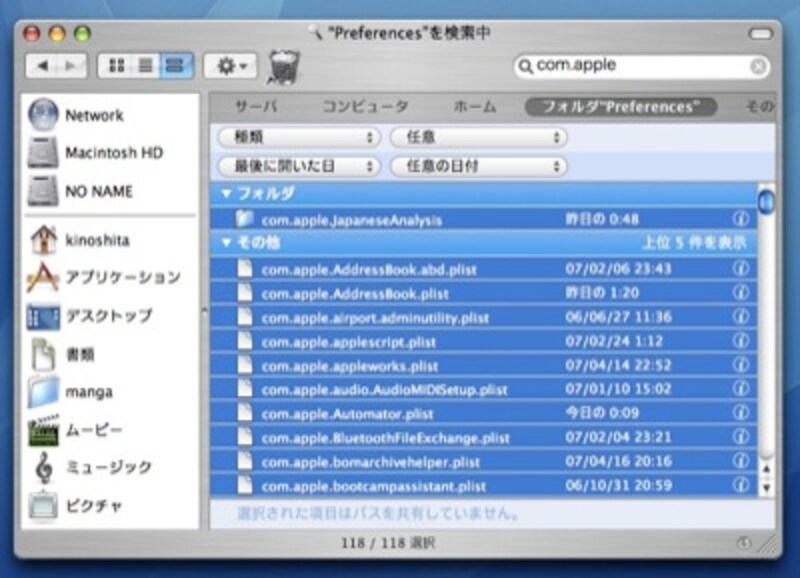Open the 最後に開いた日 criteria dropdown
Screen dimensions: 800x578
(x=299, y=166)
